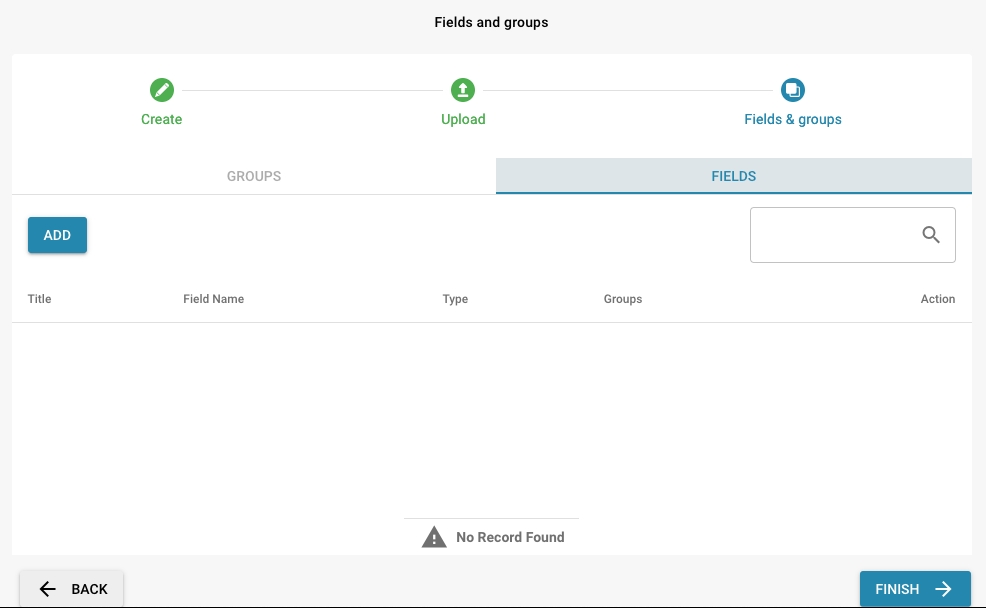
Task: Click the Groups column header
Action: click(x=622, y=299)
